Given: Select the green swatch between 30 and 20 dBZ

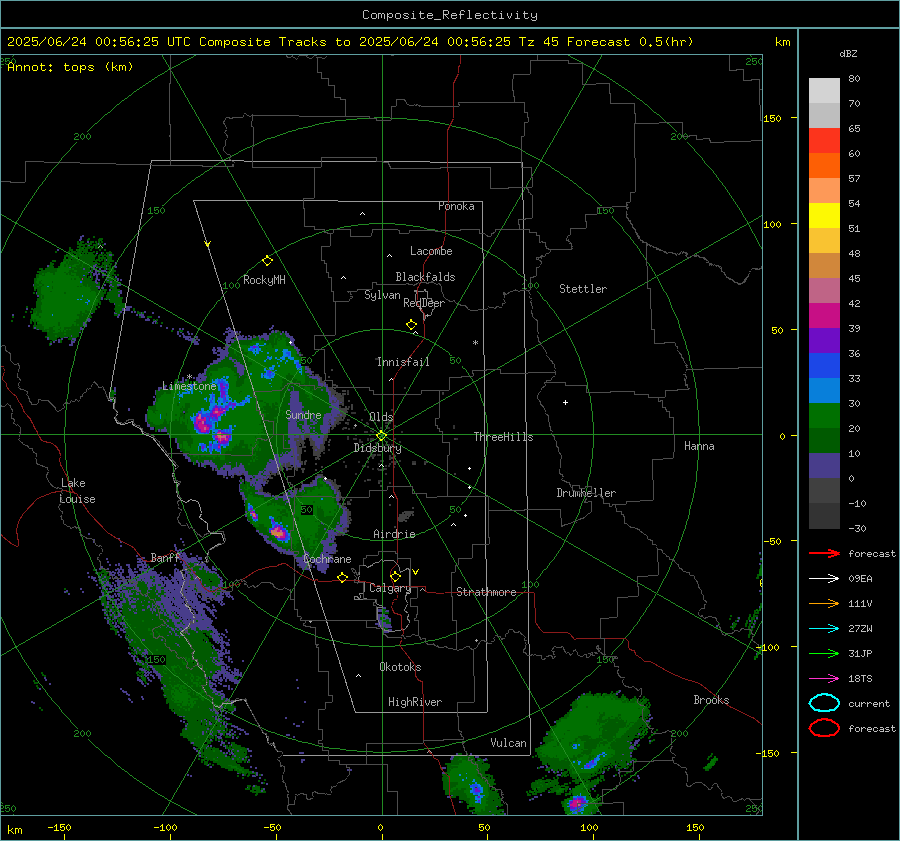Looking at the screenshot, I should point(824,416).
